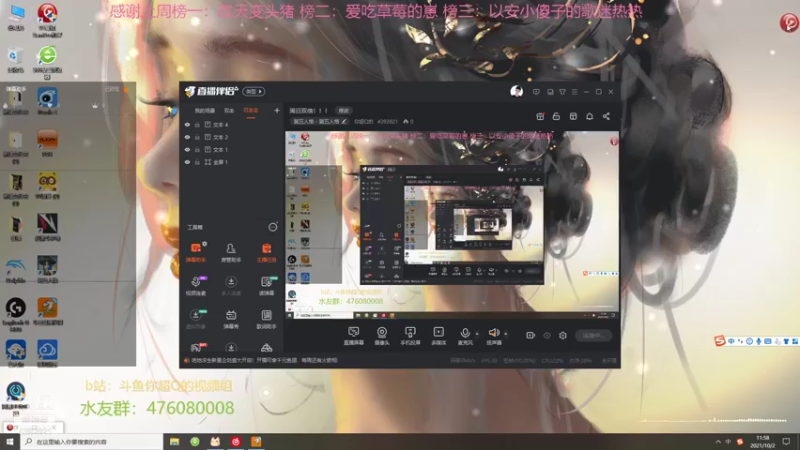Select the 全屏 1 layer row
This screenshot has width=800, height=450.
231,162
